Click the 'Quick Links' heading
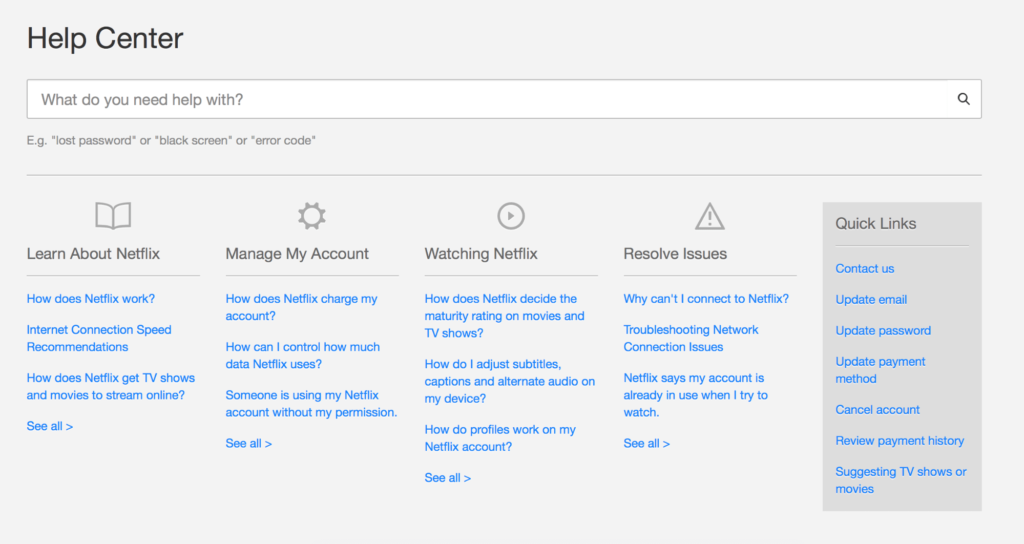 click(x=876, y=223)
